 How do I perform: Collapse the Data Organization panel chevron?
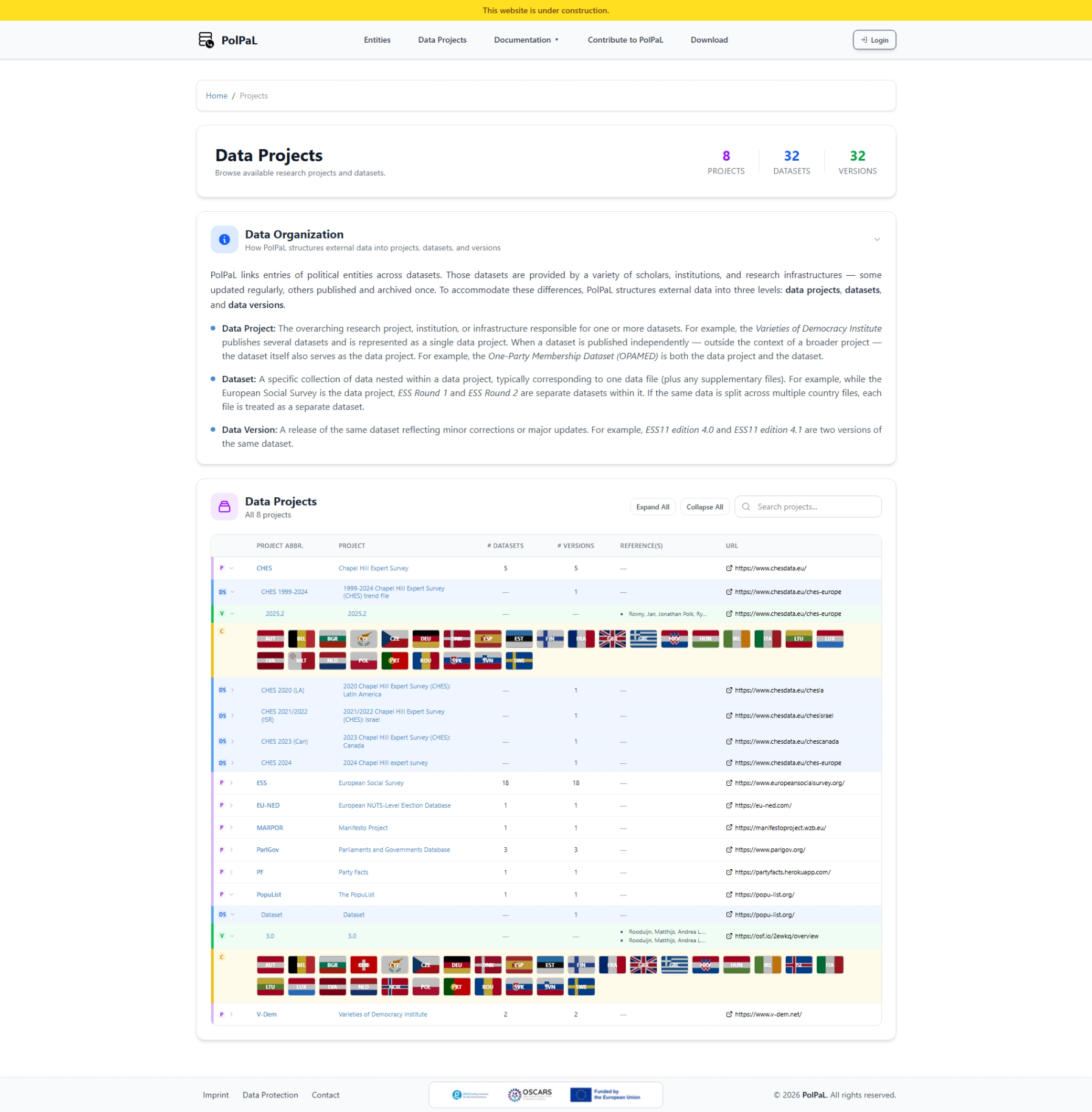coord(877,240)
